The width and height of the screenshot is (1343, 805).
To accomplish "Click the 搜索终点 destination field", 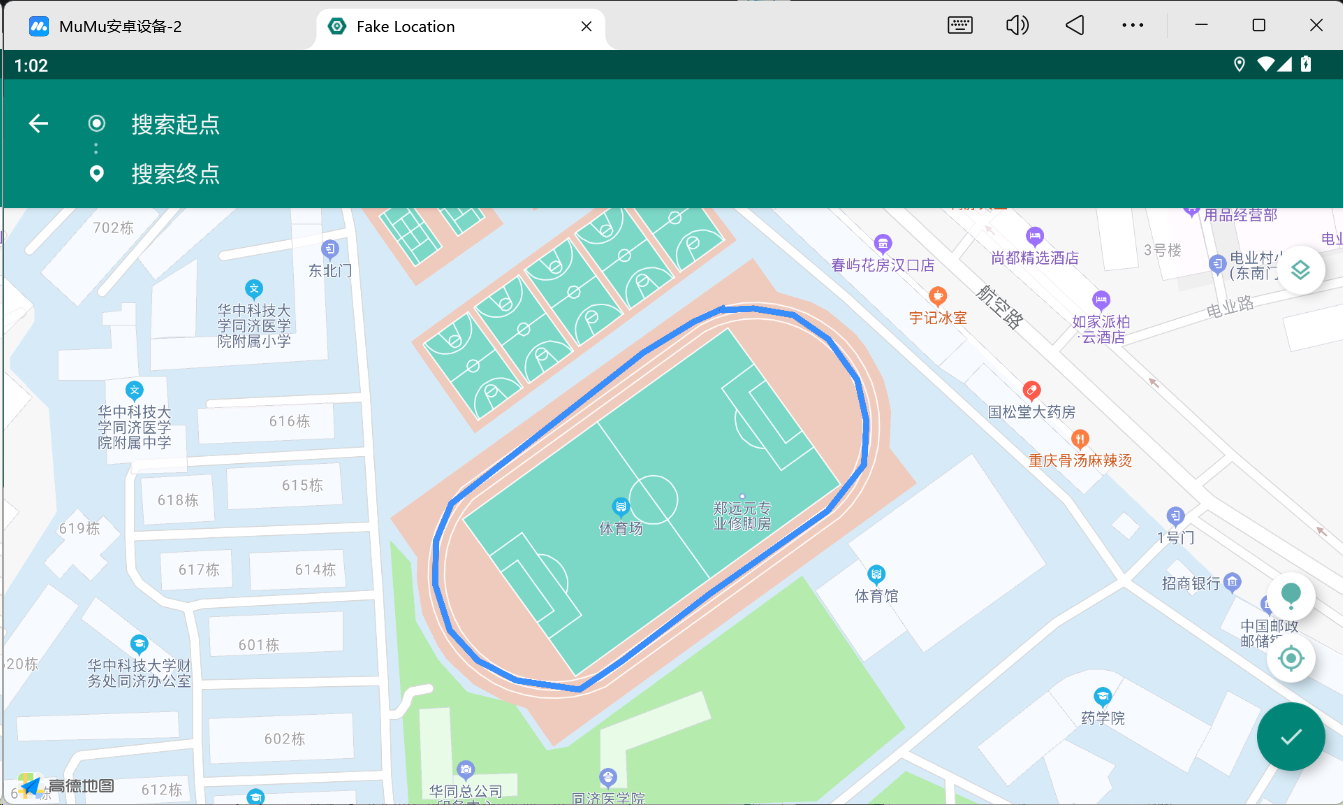I will pos(176,174).
